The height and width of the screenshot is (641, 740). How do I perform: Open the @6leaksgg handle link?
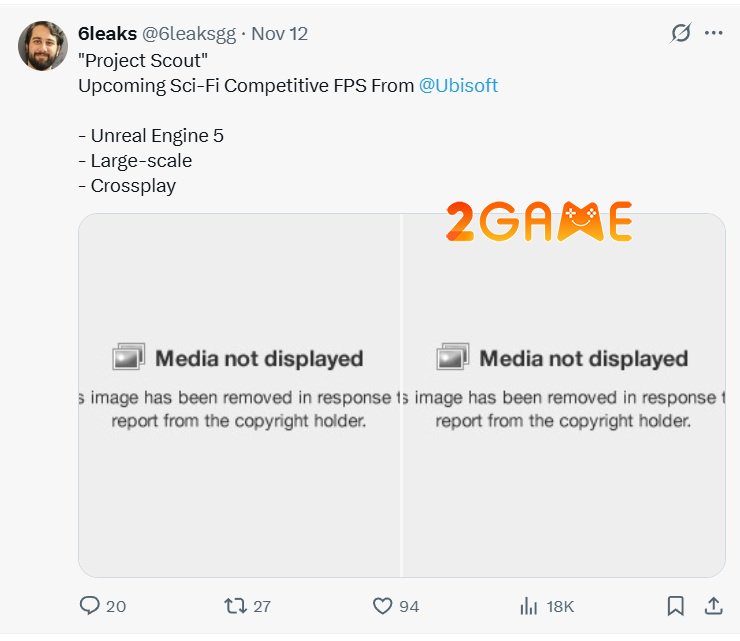(190, 34)
